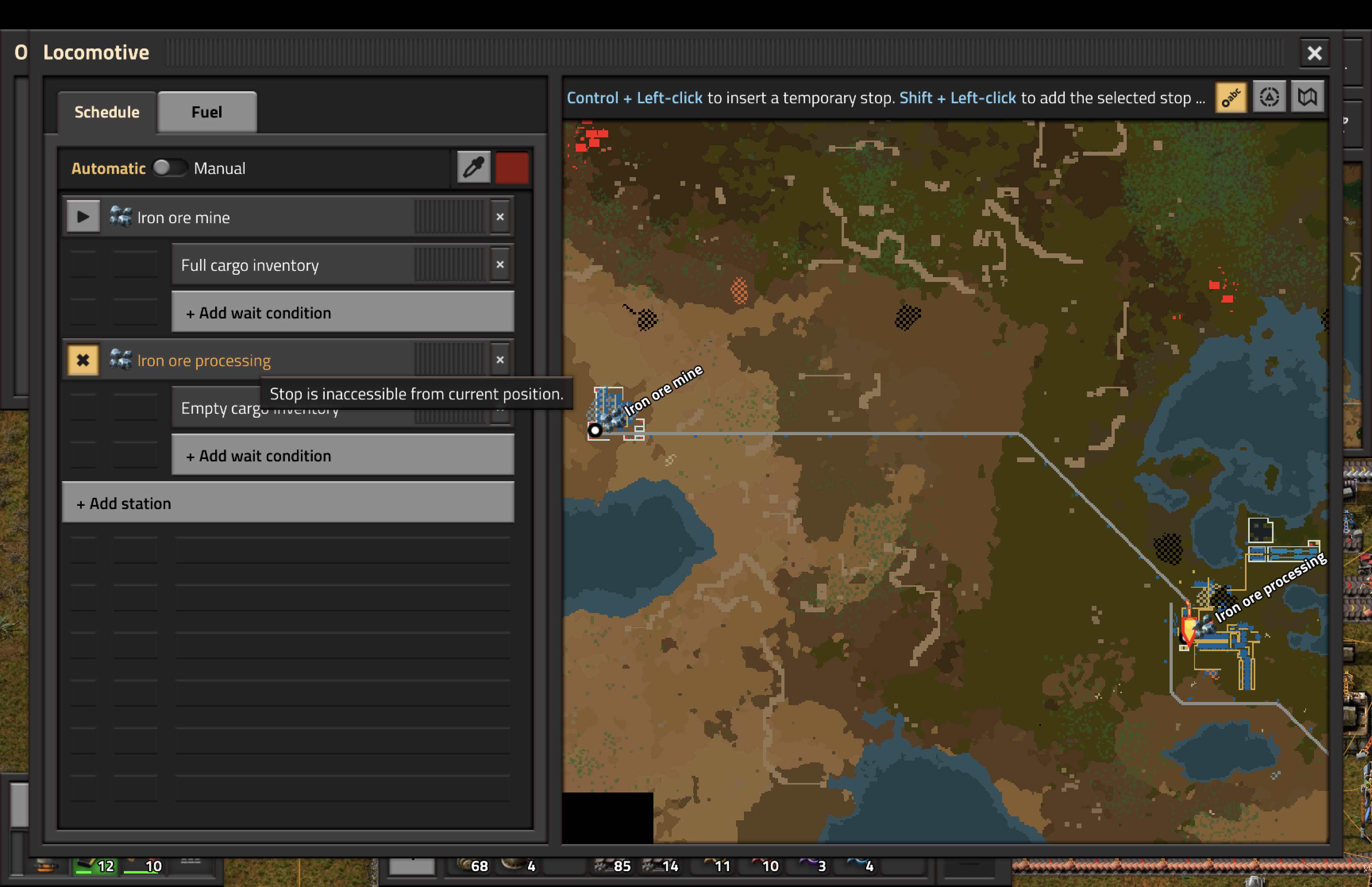Click the ore icon beside Iron ore mine
Screen dimensions: 1372x887
pos(120,217)
